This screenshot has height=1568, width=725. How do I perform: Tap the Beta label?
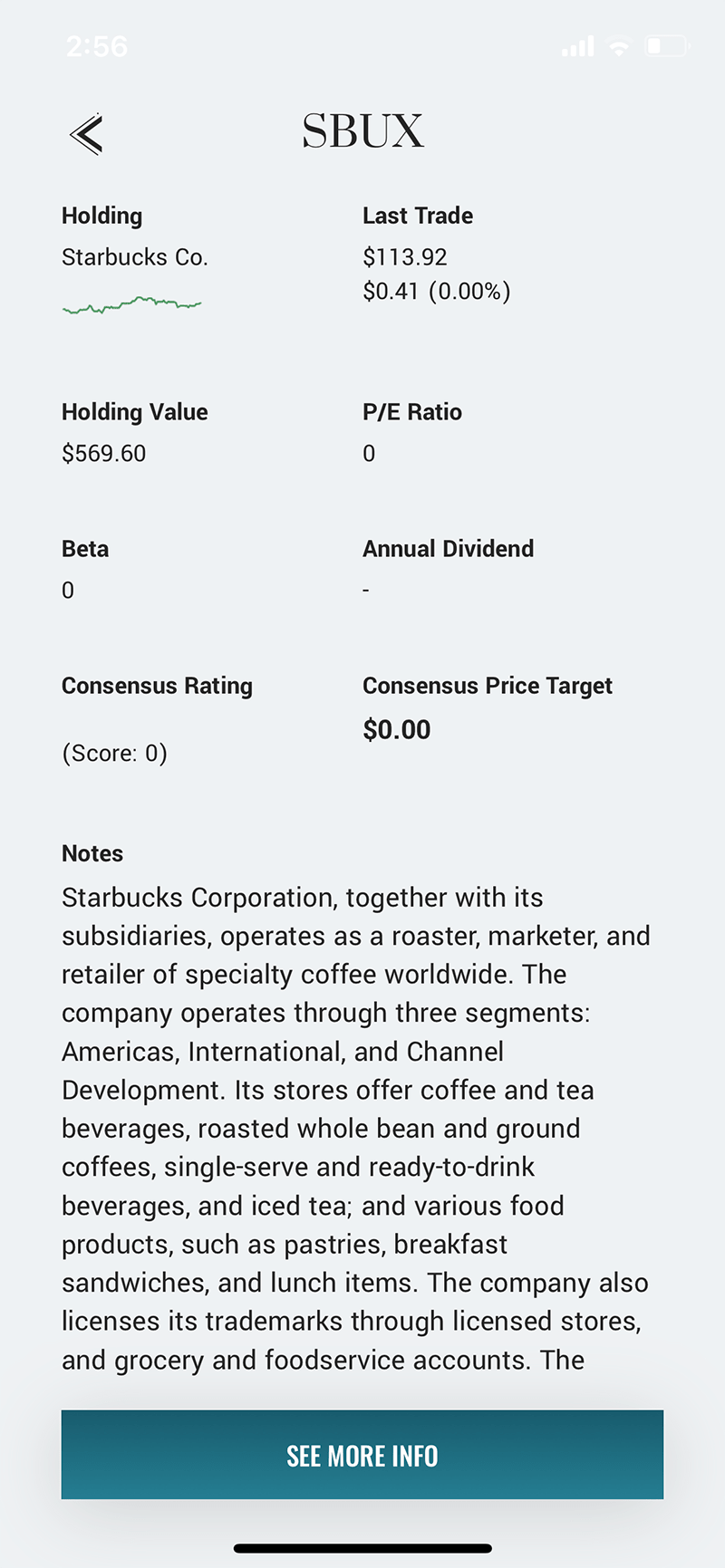85,549
